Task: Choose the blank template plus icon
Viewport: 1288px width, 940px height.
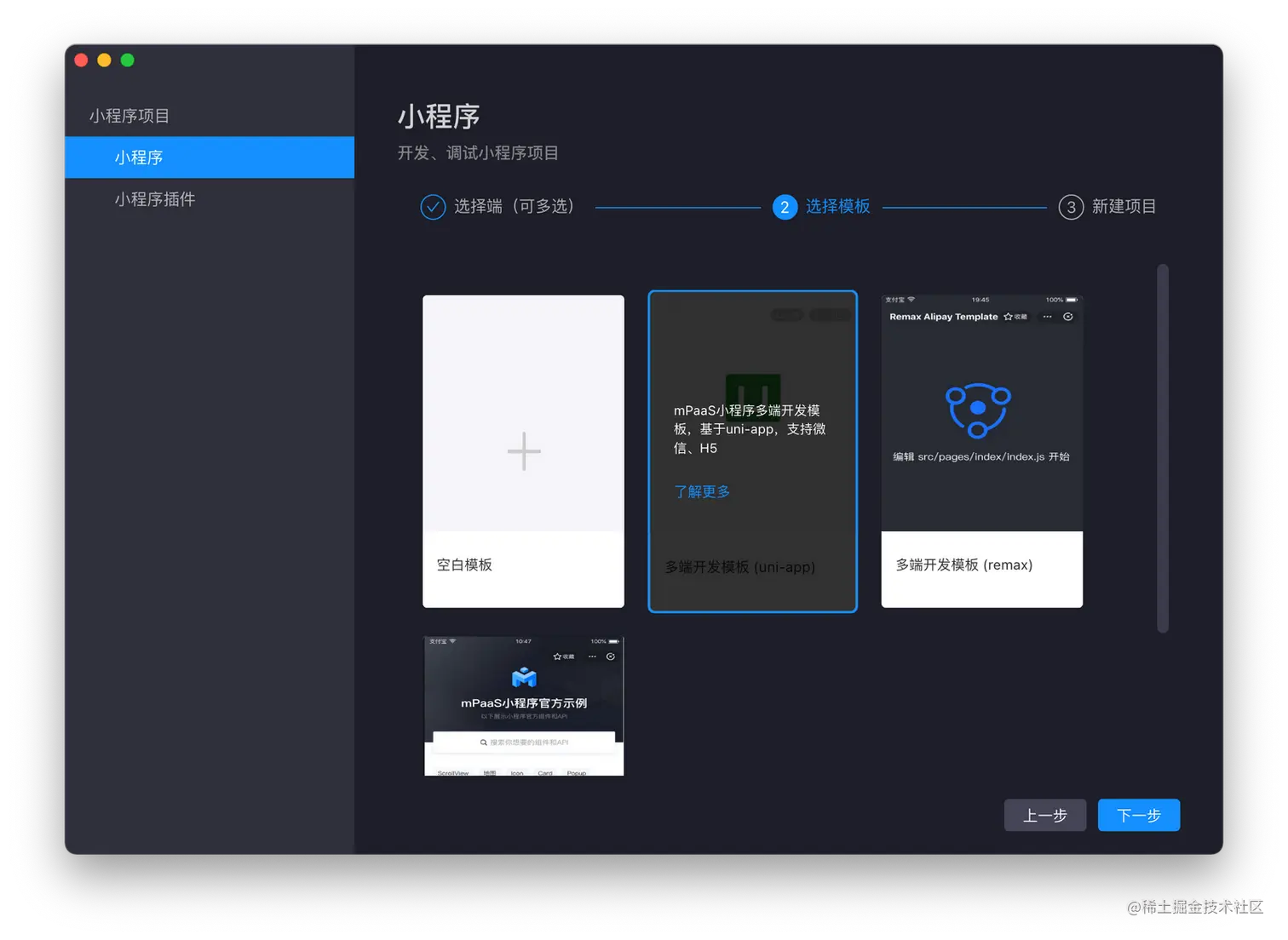Action: click(524, 451)
